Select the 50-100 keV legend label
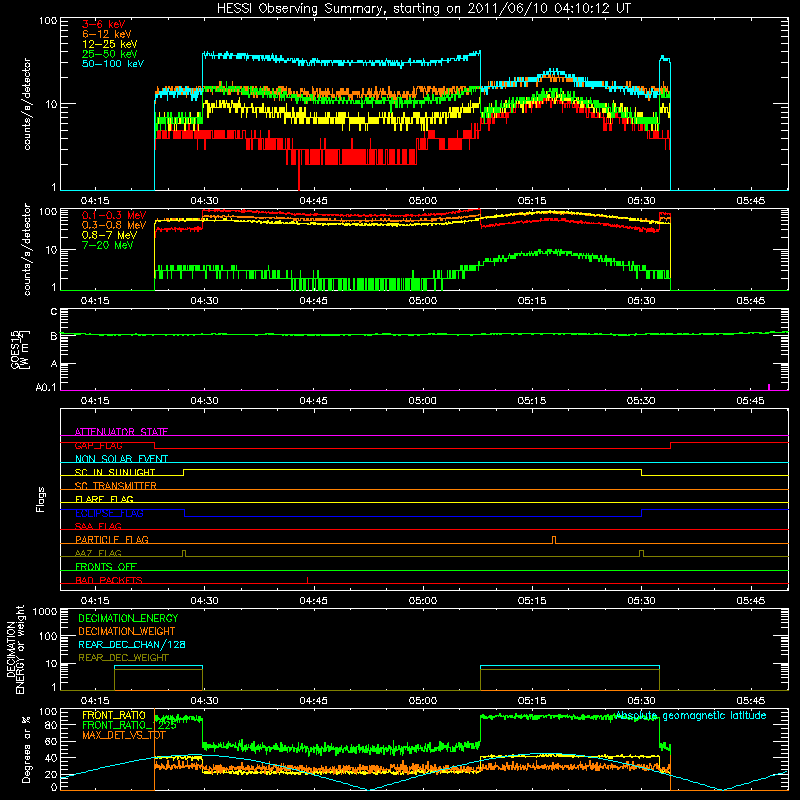800x800 pixels. click(113, 64)
